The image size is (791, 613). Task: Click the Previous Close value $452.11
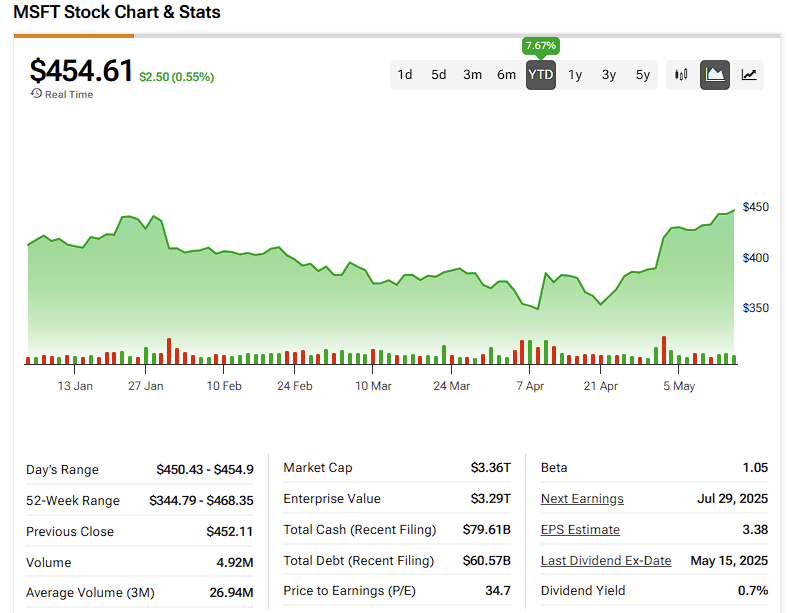click(230, 531)
